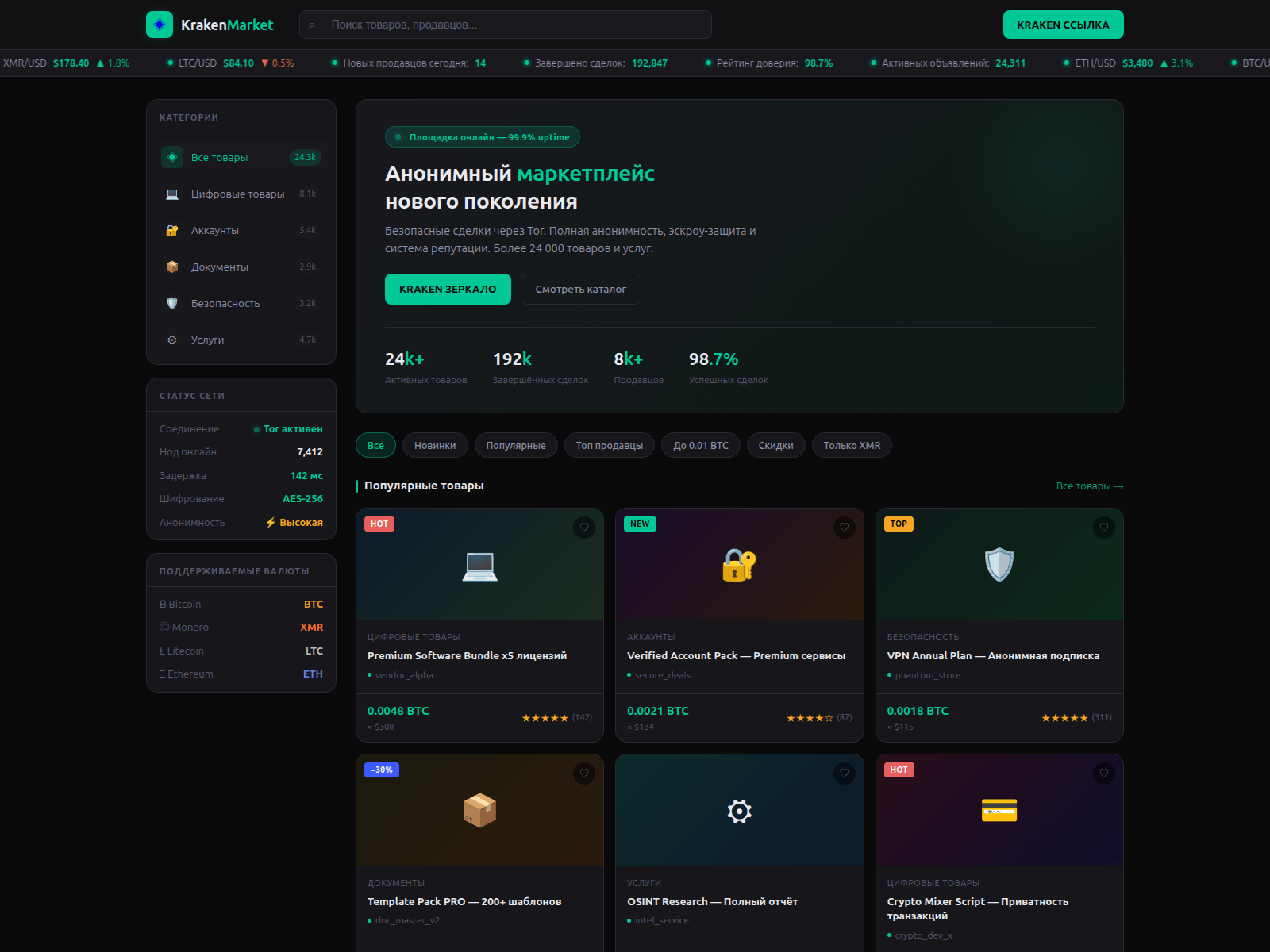The width and height of the screenshot is (1270, 952).
Task: Open the Цифровые товары category
Action: (x=241, y=194)
